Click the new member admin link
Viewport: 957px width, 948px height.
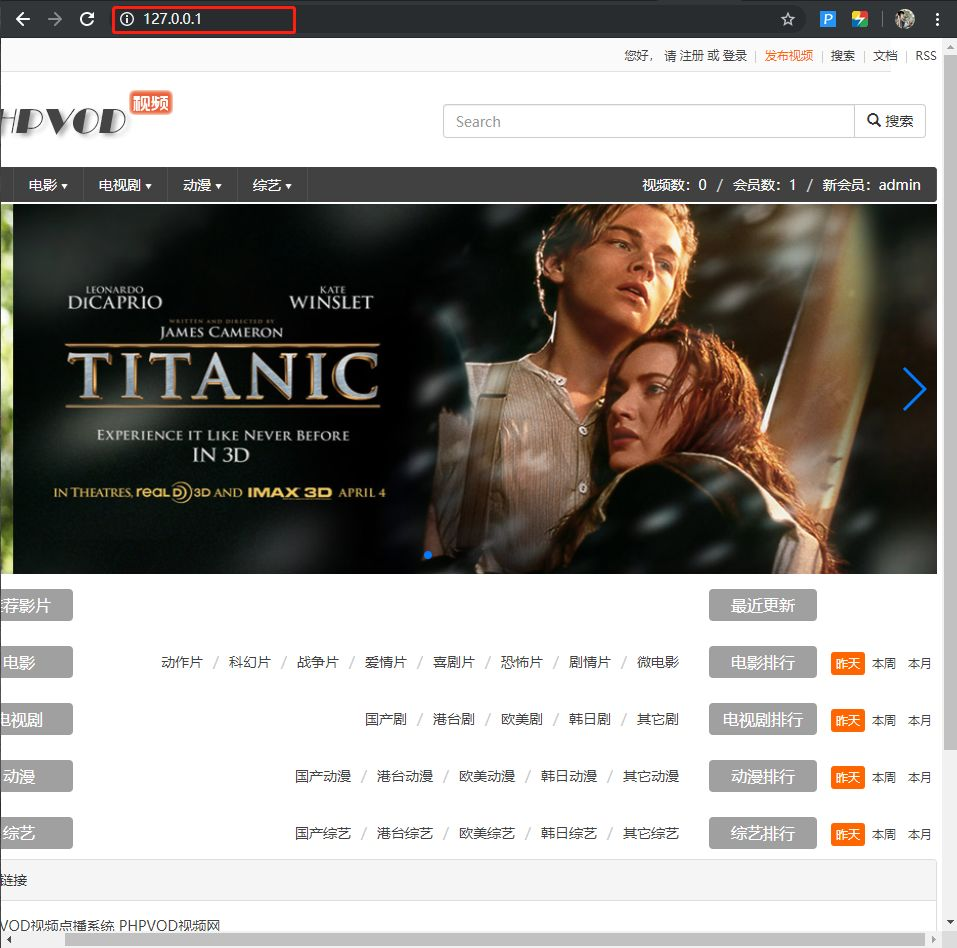pyautogui.click(x=899, y=185)
